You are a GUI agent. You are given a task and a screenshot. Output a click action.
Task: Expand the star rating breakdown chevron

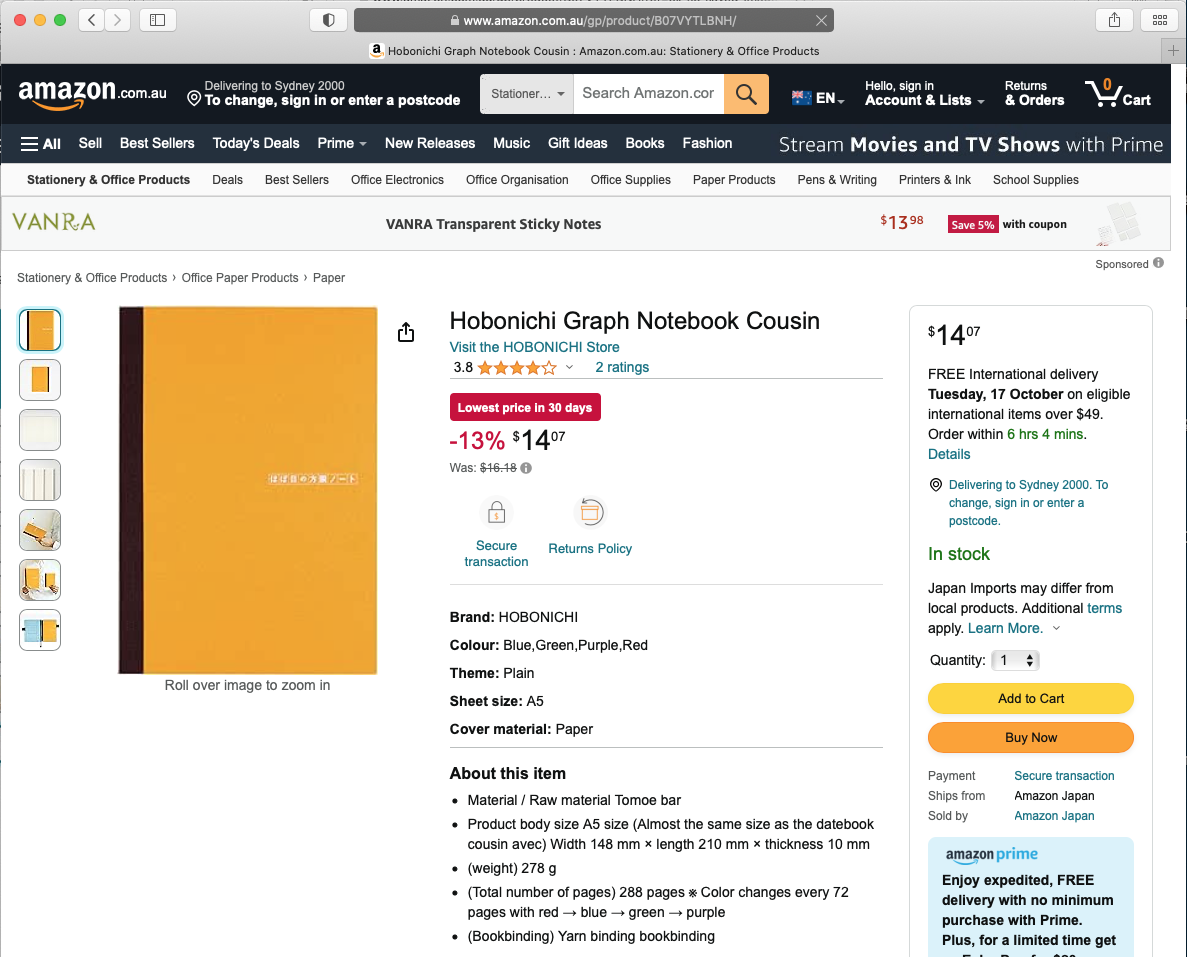pyautogui.click(x=570, y=368)
